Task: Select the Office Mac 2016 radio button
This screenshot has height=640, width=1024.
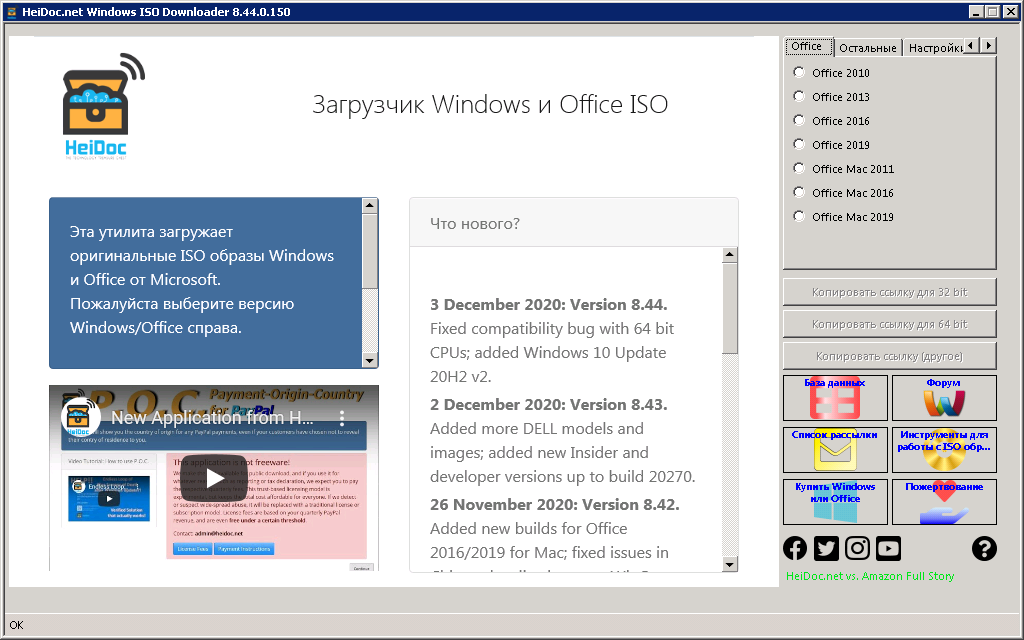Action: (x=799, y=192)
